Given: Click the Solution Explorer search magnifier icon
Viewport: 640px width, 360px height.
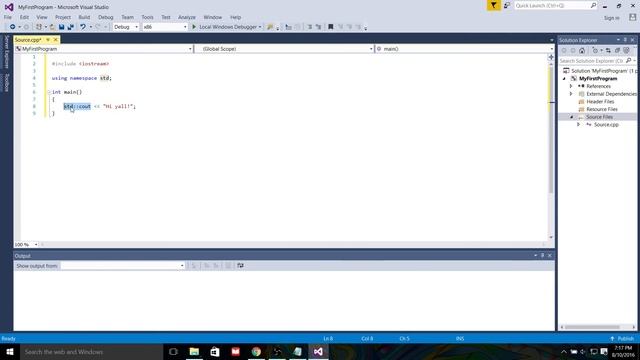Looking at the screenshot, I should [629, 60].
